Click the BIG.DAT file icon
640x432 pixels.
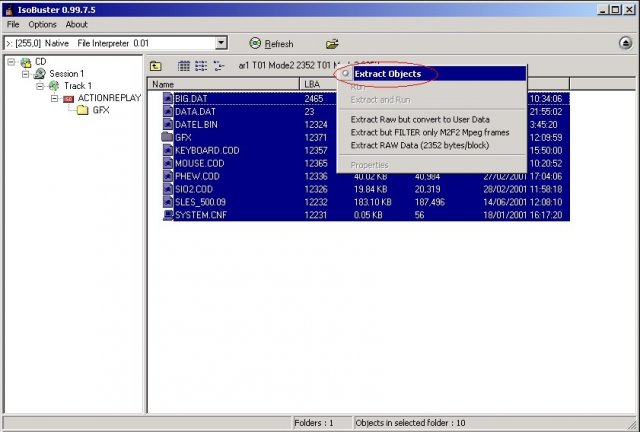click(x=168, y=98)
